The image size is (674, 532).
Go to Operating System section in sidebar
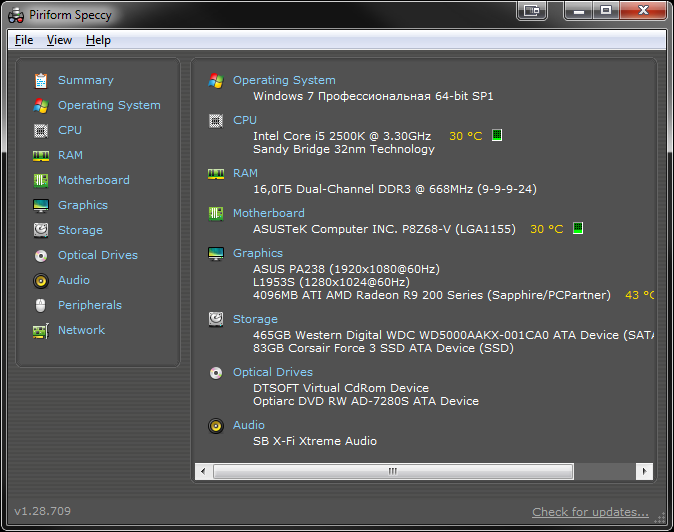click(x=109, y=105)
